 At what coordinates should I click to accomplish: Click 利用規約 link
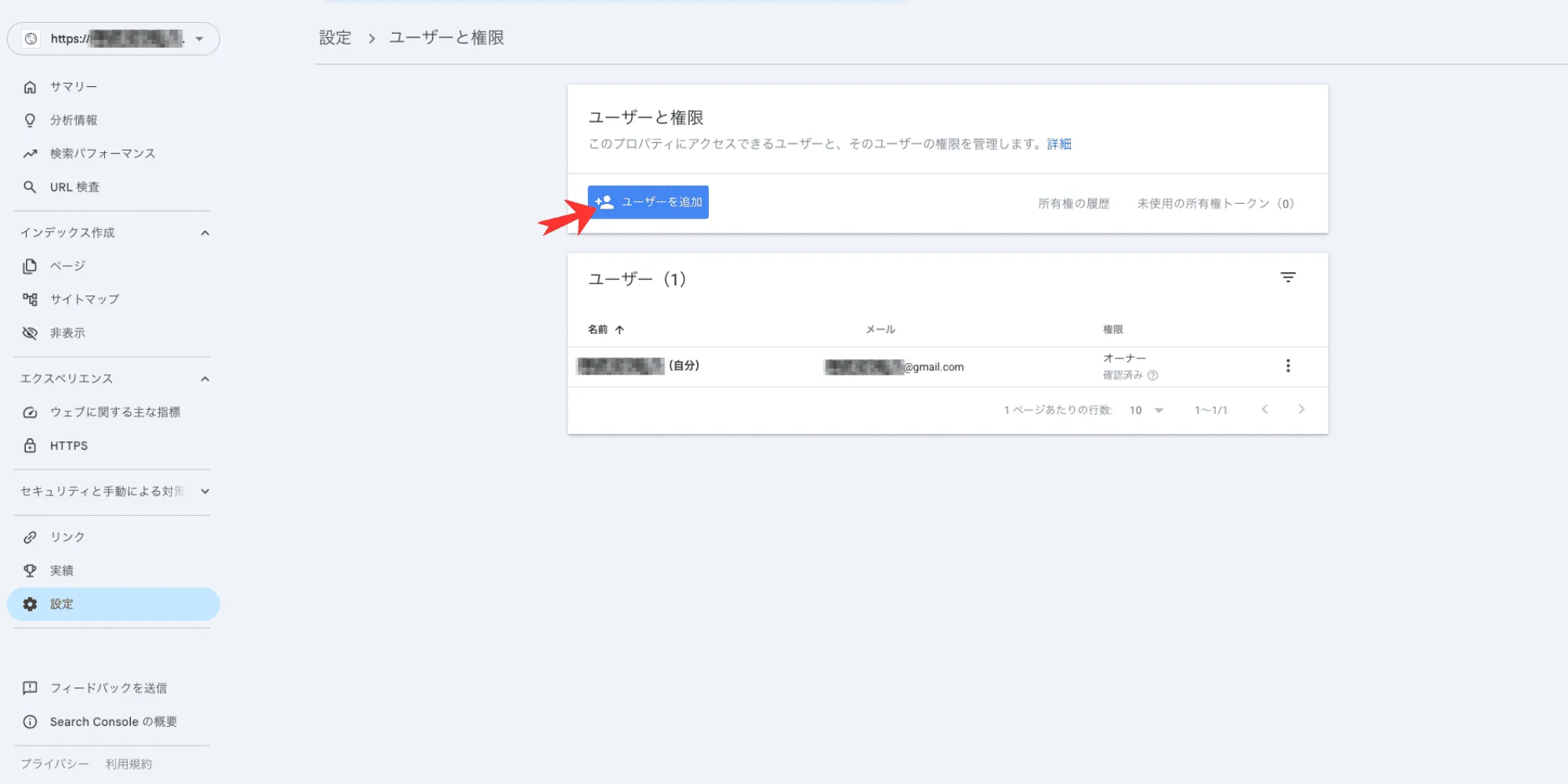coord(129,764)
